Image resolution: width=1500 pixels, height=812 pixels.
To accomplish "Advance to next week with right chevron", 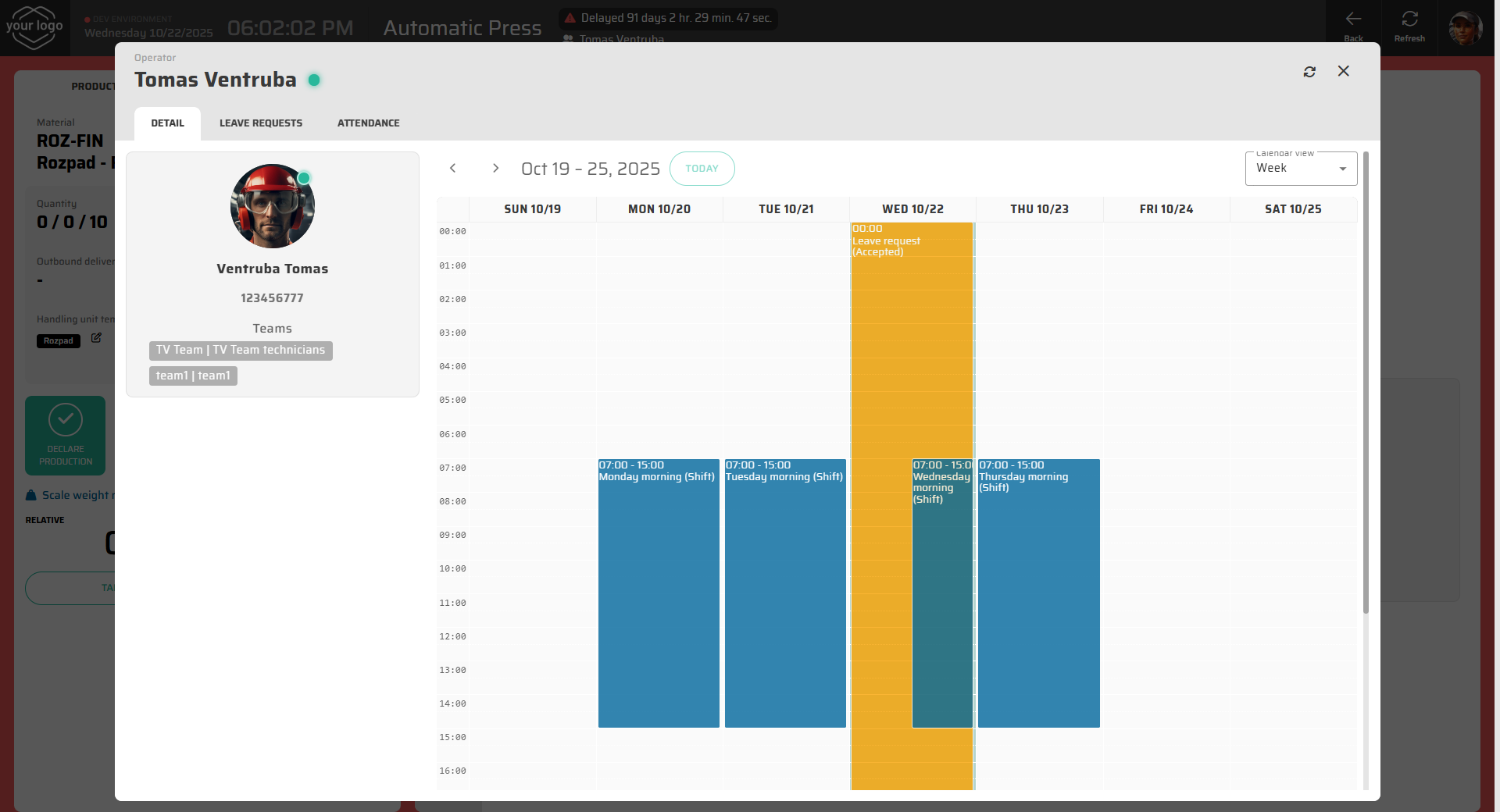I will 495,169.
